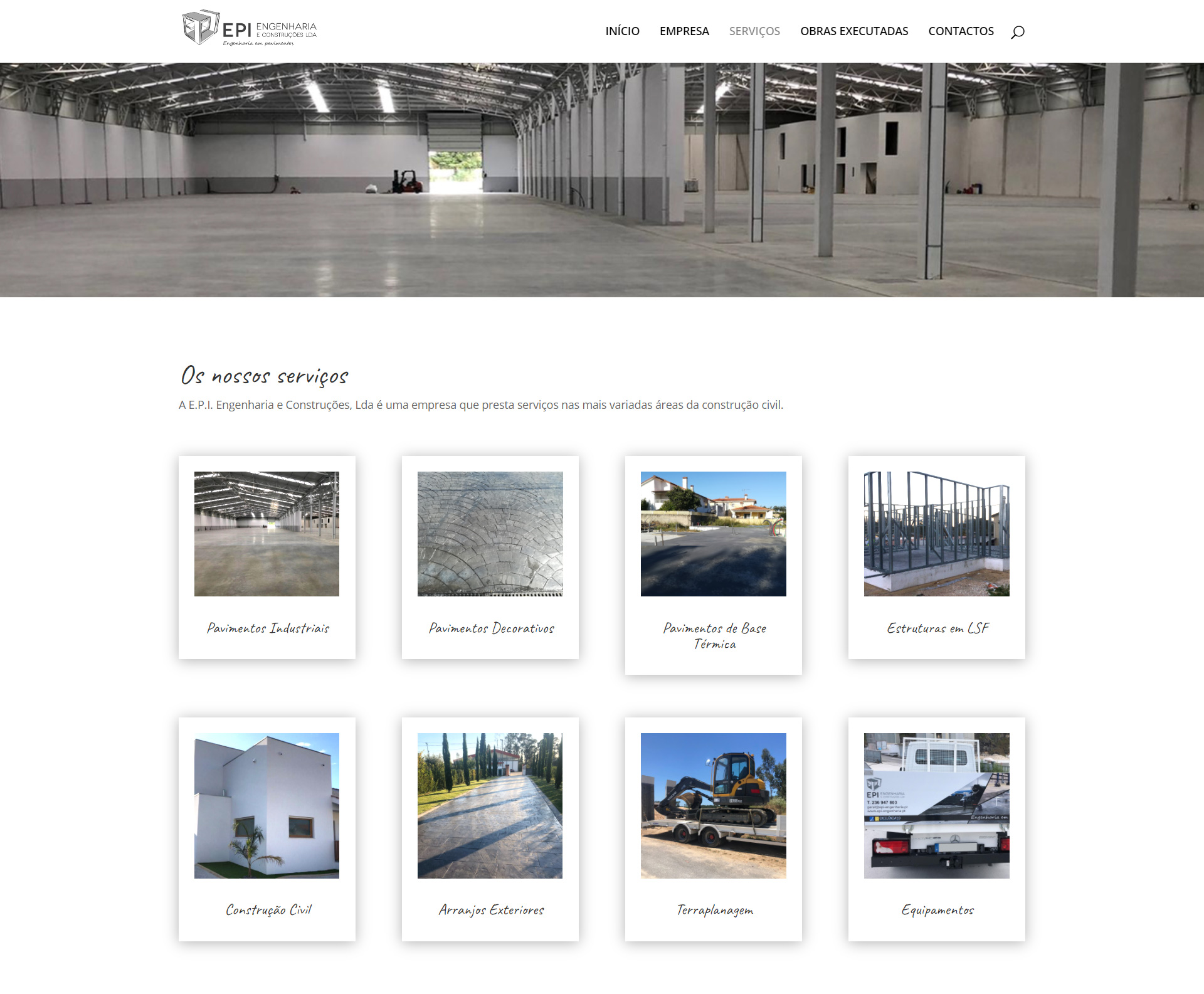Open the Pavimentos Industriais warehouse thumbnail
Viewport: 1204px width, 994px height.
coord(267,534)
